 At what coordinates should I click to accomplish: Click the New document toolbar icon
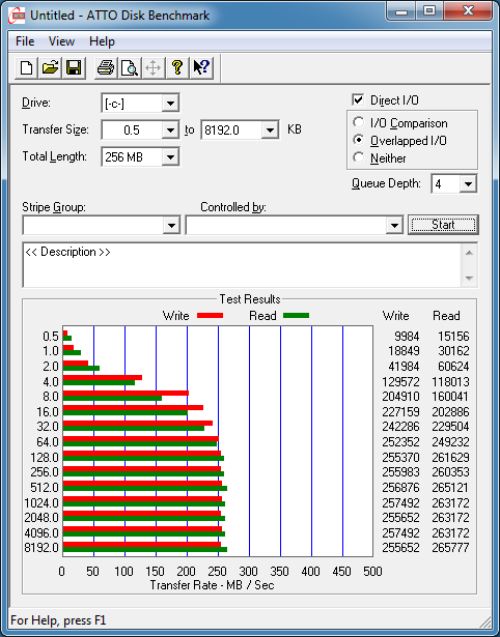click(27, 67)
